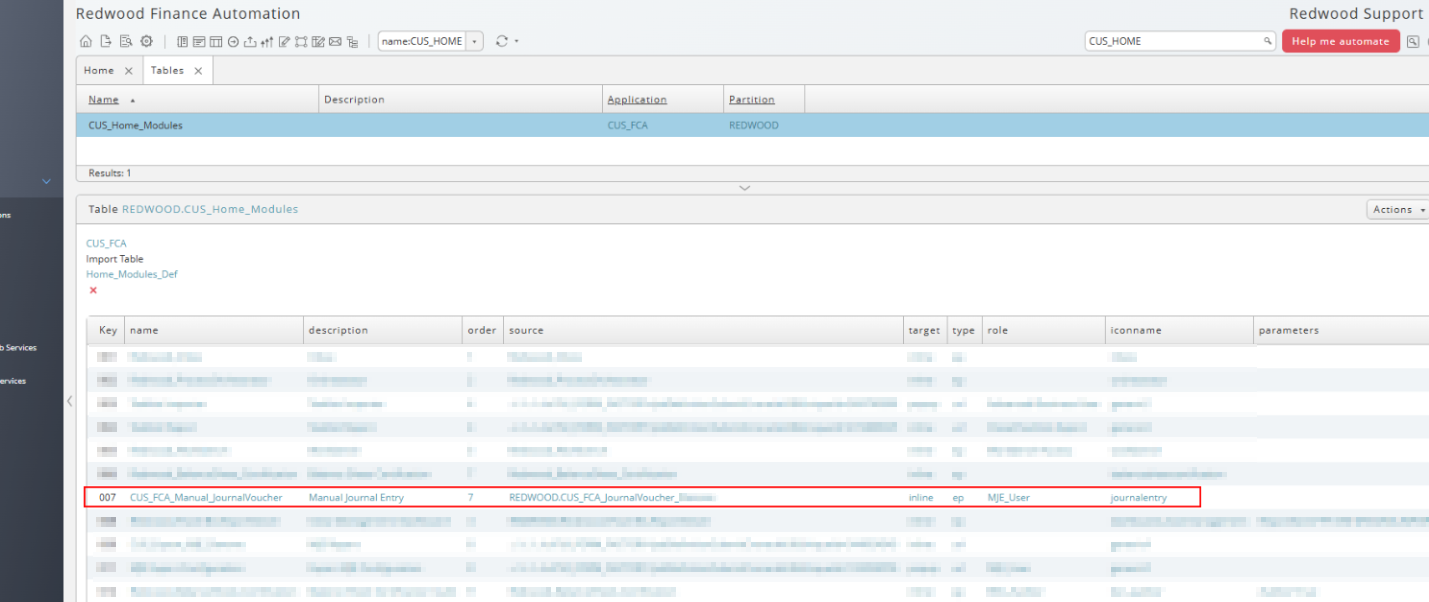Open the small arrow next to refresh icon
1429x602 pixels.
(517, 41)
